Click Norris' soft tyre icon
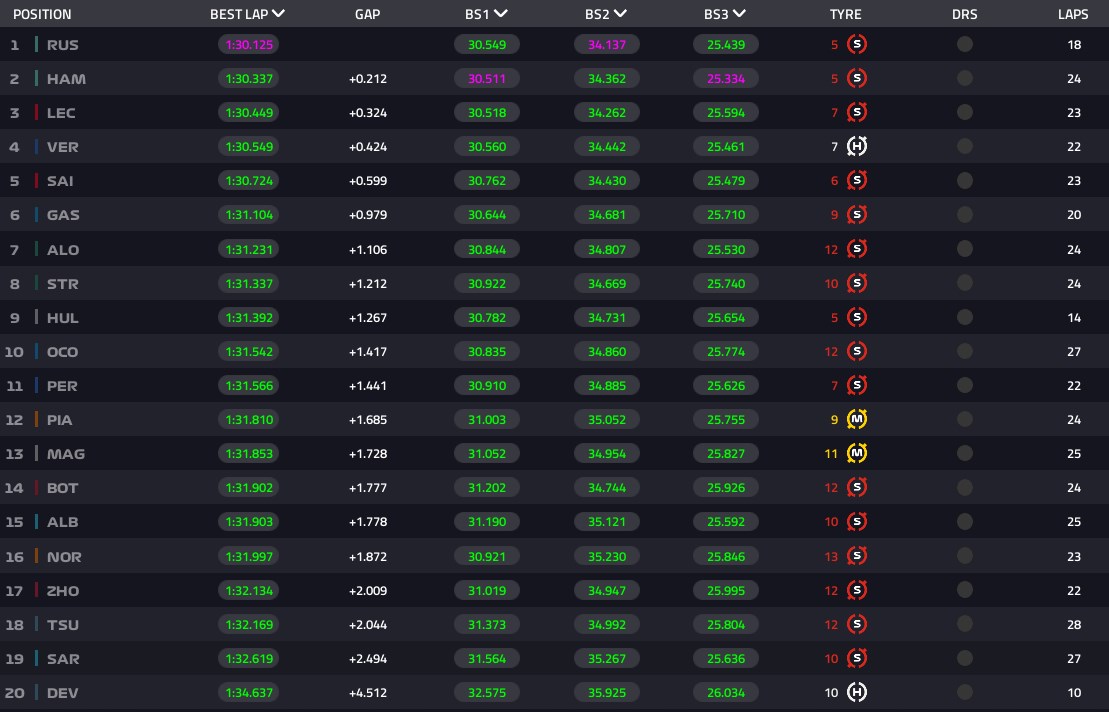Viewport: 1109px width, 712px height. [857, 556]
